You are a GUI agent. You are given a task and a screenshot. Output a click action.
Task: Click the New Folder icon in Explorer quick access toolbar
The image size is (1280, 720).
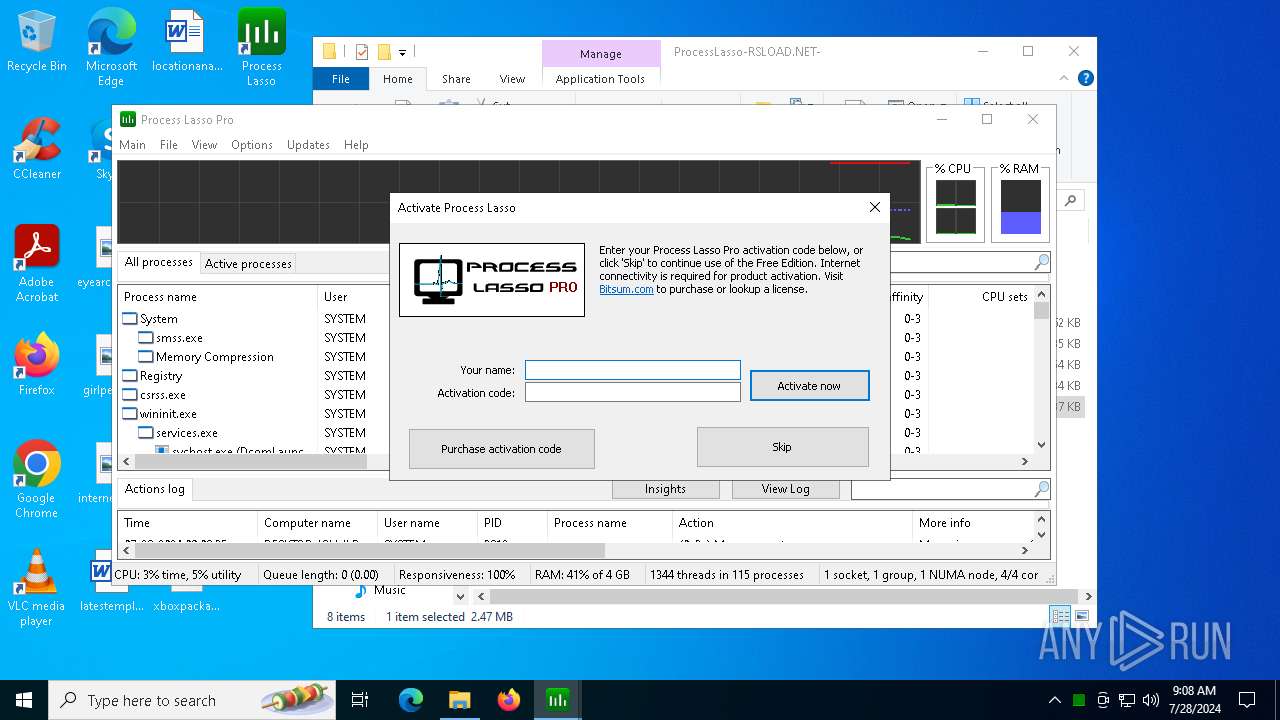[x=384, y=52]
